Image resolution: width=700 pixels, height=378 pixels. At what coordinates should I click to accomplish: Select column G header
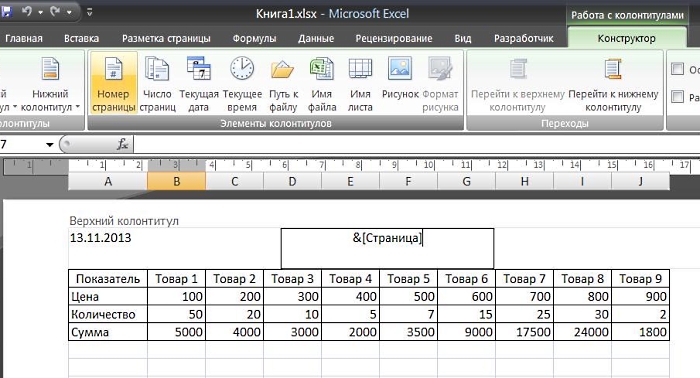point(467,182)
